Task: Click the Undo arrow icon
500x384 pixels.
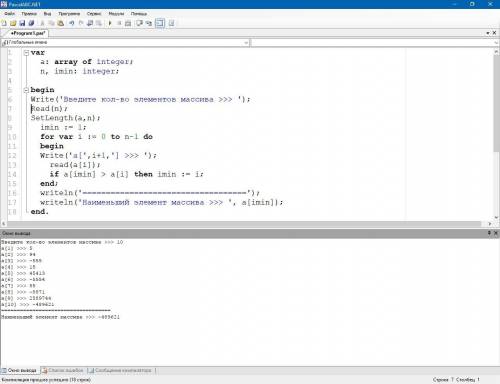Action: point(72,23)
